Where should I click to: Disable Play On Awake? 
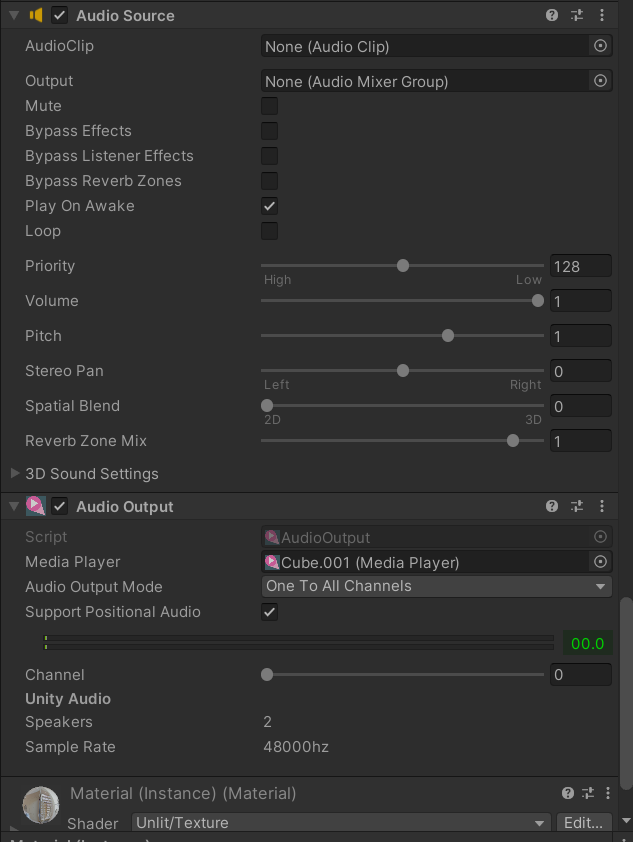[x=268, y=206]
